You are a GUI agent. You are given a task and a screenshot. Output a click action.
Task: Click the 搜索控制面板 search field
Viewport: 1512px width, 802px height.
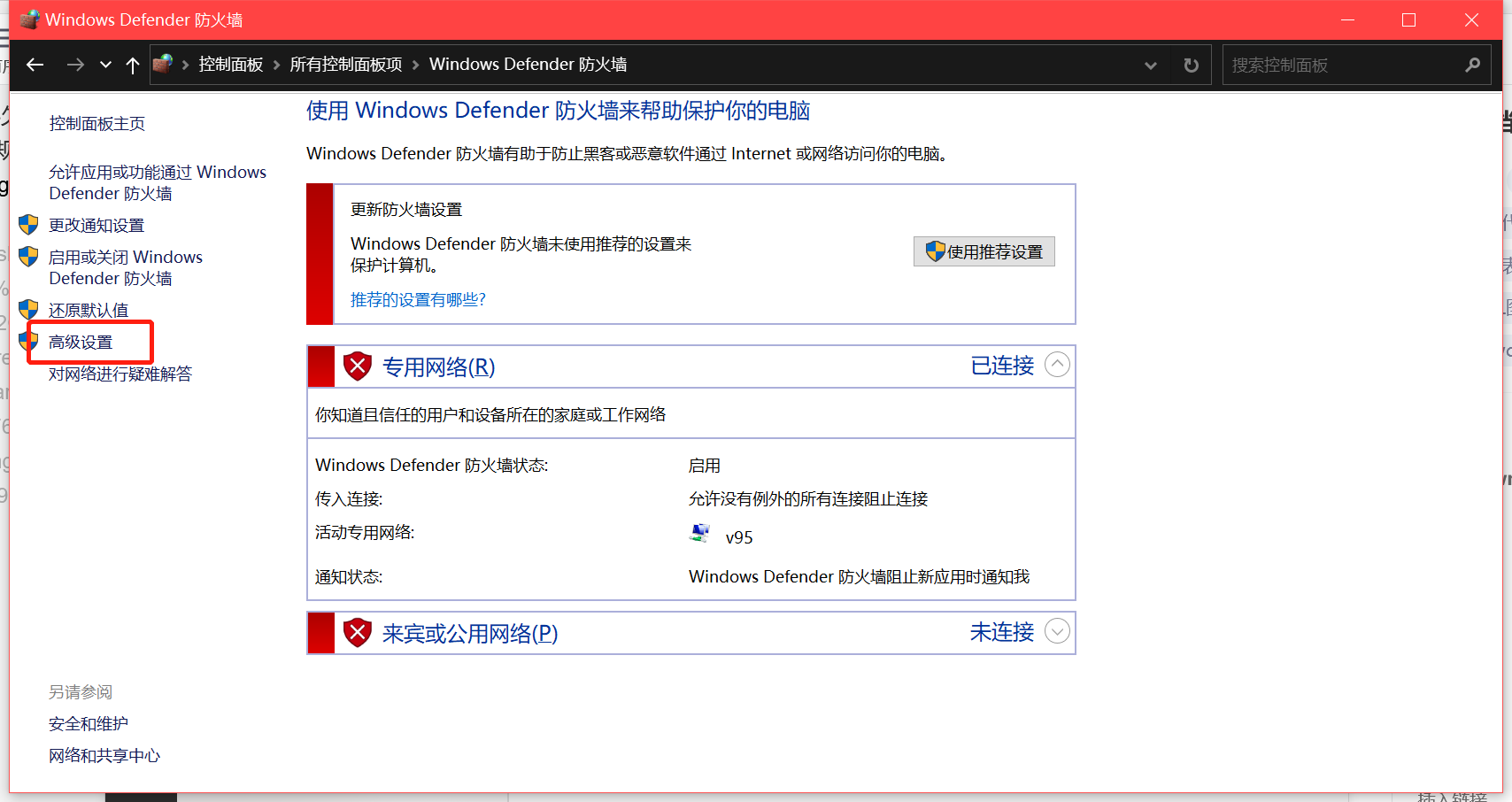pos(1356,65)
